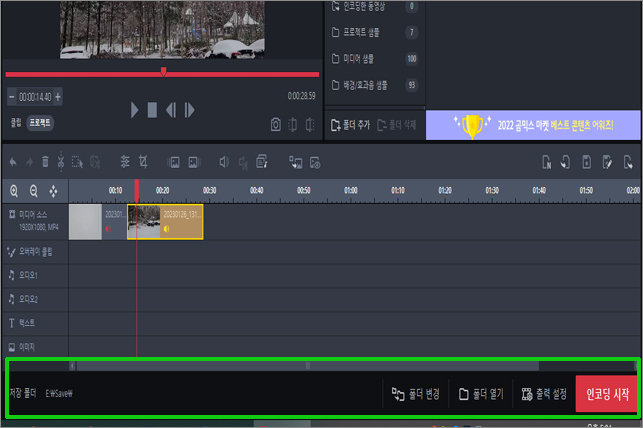Delete the selected clip with trash icon
The width and height of the screenshot is (643, 428).
pyautogui.click(x=46, y=162)
